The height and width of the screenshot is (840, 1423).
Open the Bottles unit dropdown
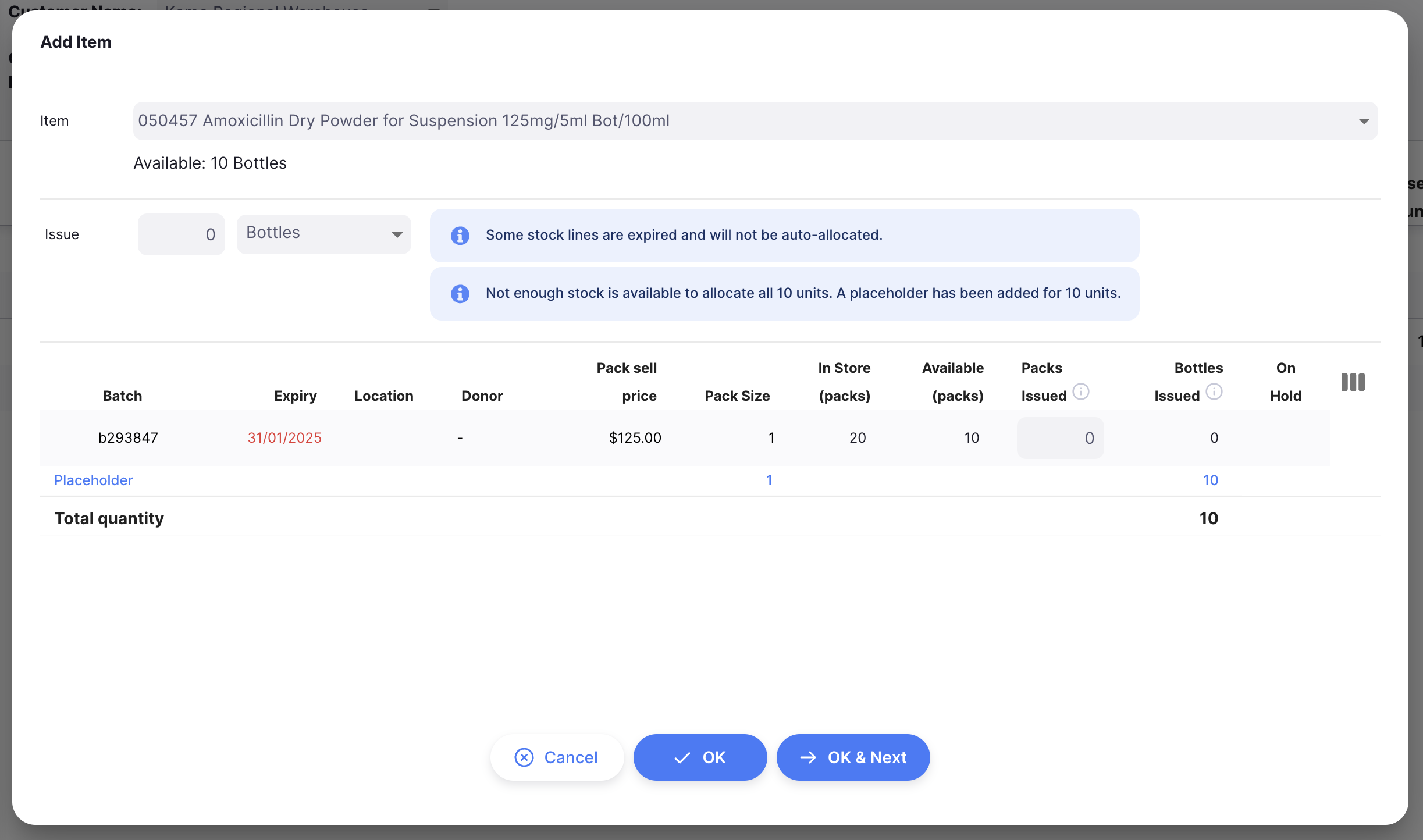click(324, 234)
